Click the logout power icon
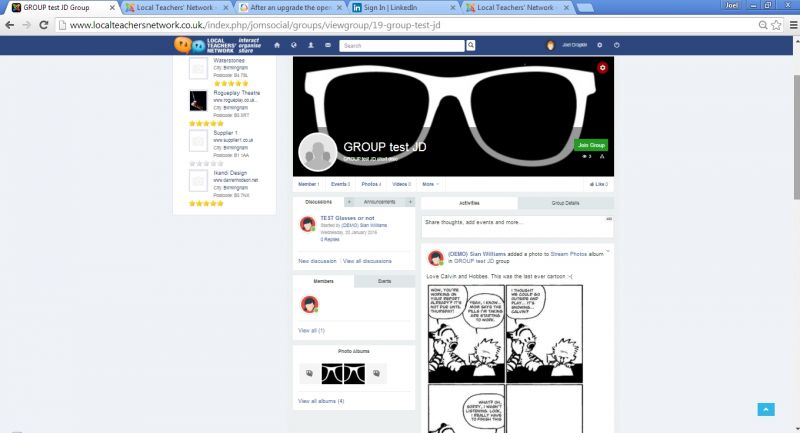Screen dimensions: 800x433 point(616,45)
